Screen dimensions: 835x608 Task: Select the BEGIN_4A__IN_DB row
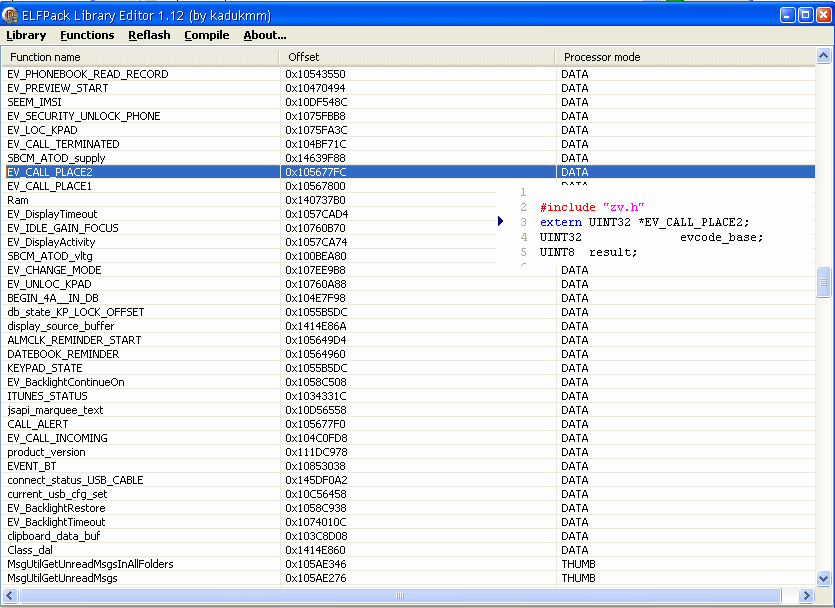(x=408, y=298)
